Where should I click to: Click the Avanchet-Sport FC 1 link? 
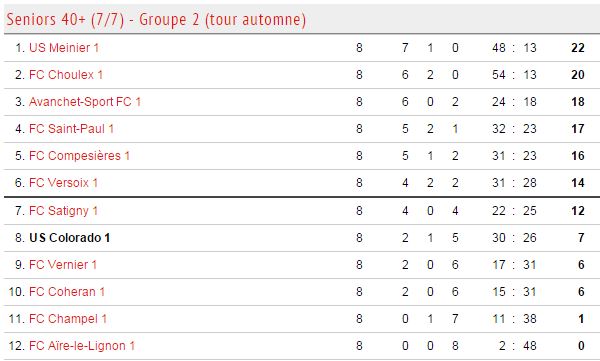(x=85, y=102)
